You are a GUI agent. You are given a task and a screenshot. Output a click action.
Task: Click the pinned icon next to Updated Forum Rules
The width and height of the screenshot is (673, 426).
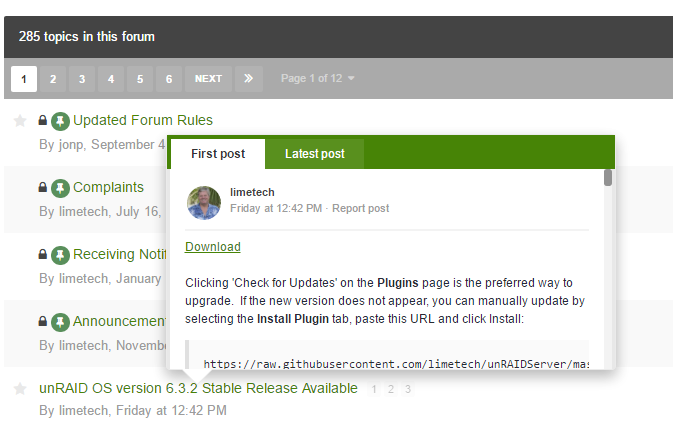pos(60,121)
